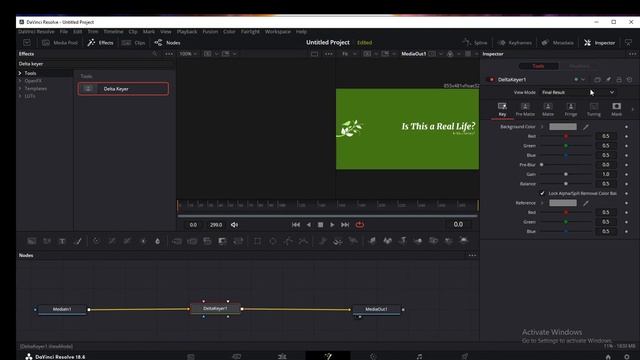The image size is (640, 360).
Task: Expand the LUTs category in Effects
Action: tap(20, 96)
